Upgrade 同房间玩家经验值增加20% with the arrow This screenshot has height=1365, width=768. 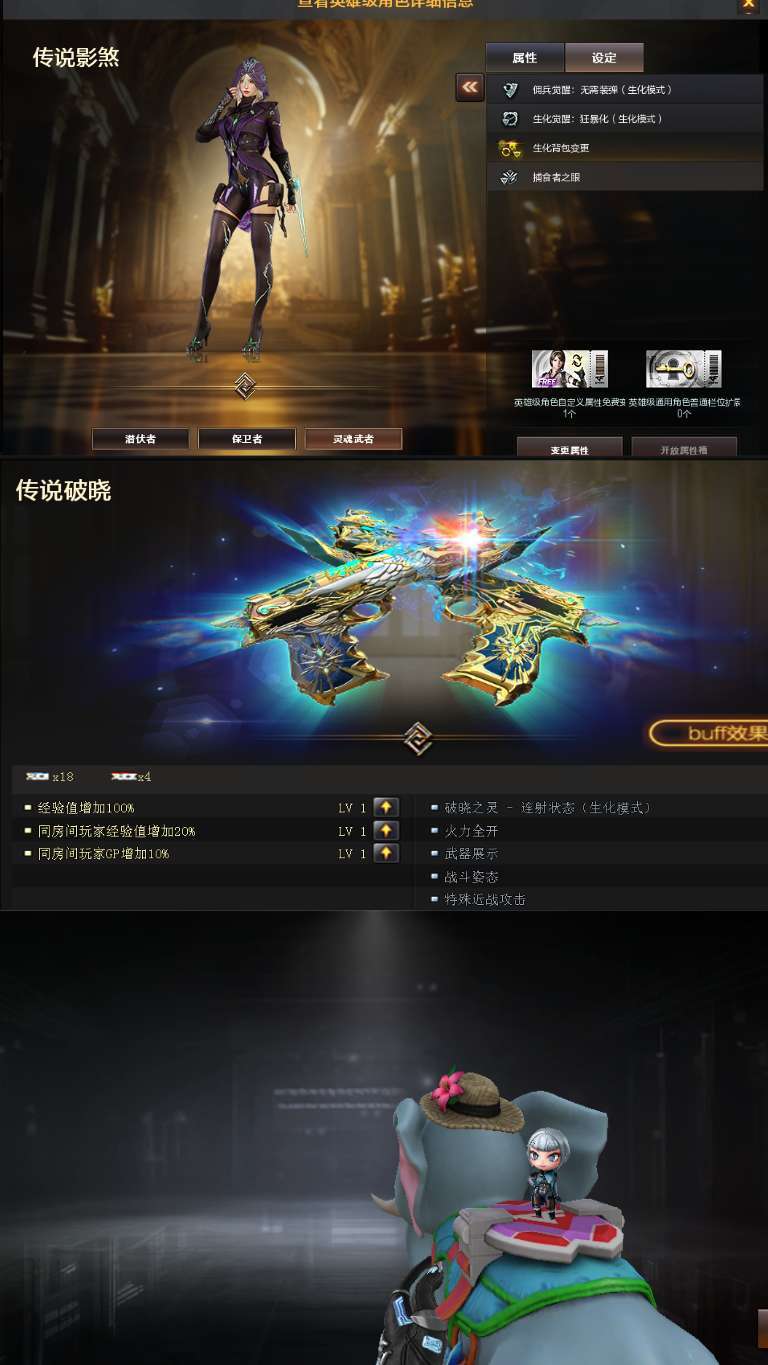point(386,830)
